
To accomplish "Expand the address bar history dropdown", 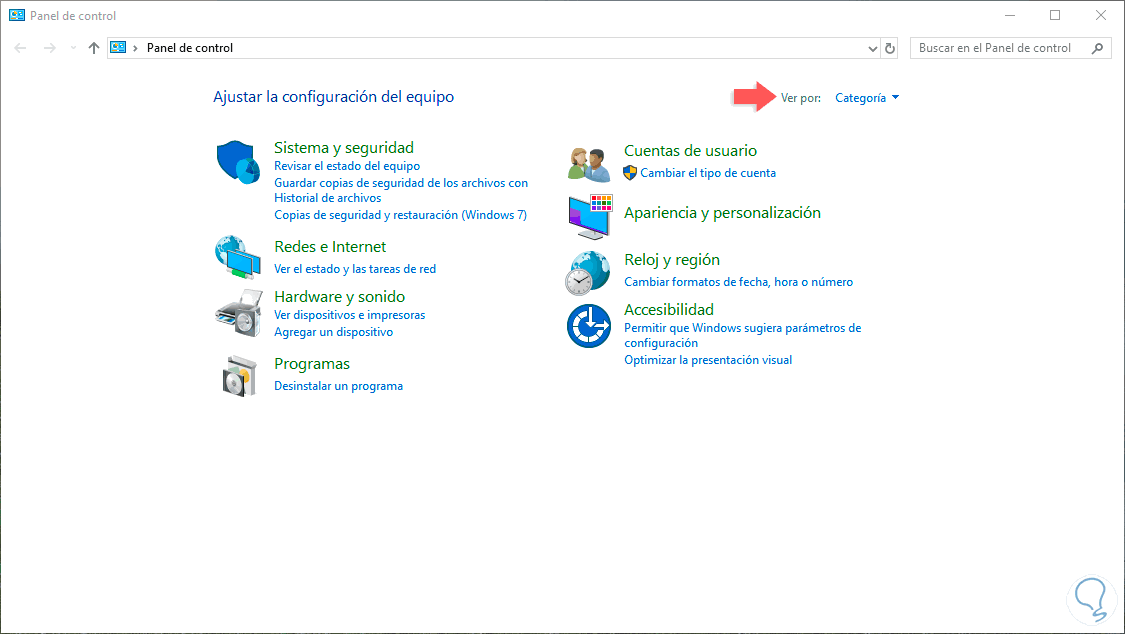I will 872,48.
